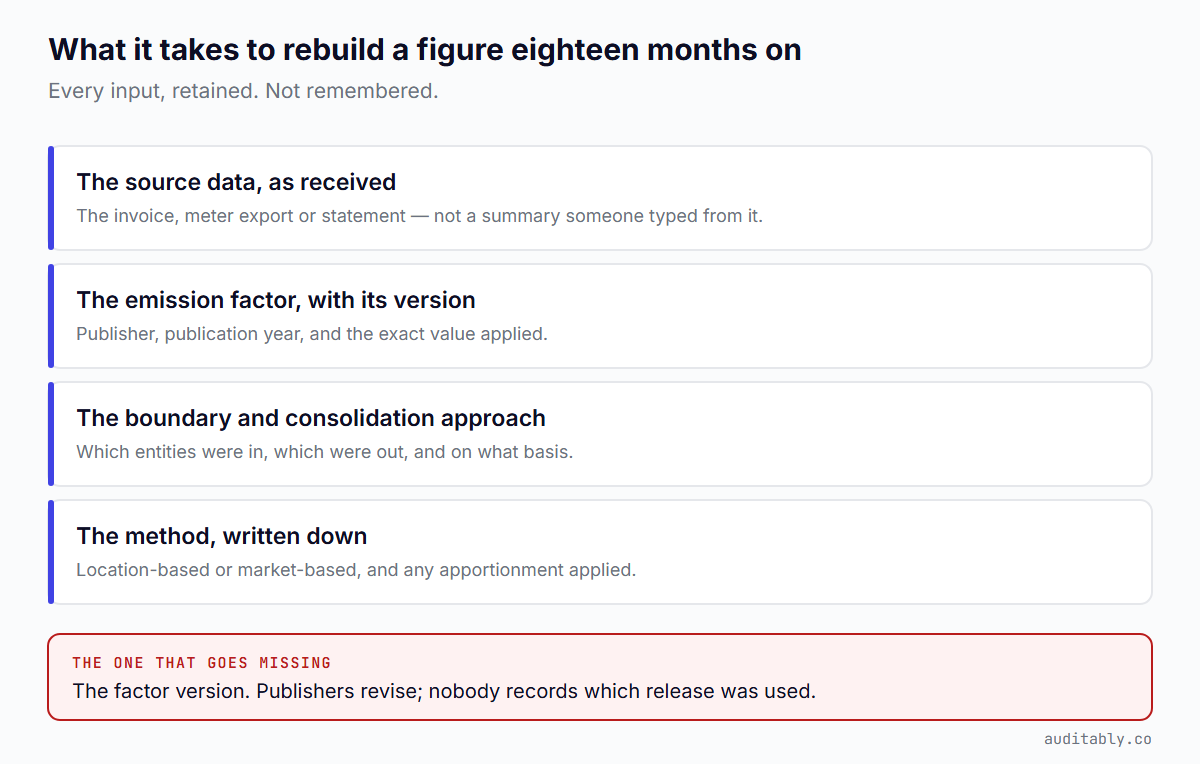Select the subtitle 'Every input, retained. Not remembered.'

pos(243,91)
